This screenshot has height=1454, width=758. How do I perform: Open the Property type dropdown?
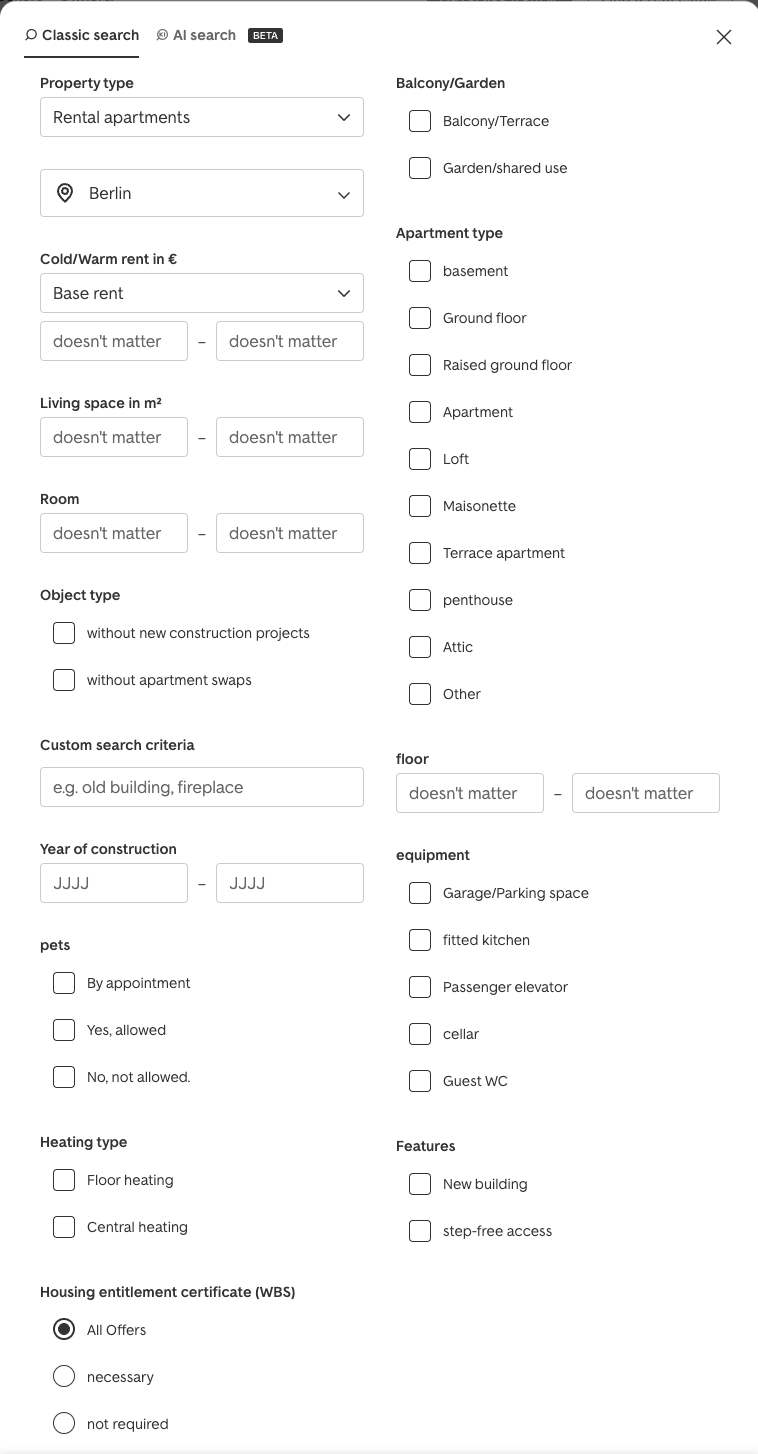pyautogui.click(x=202, y=117)
